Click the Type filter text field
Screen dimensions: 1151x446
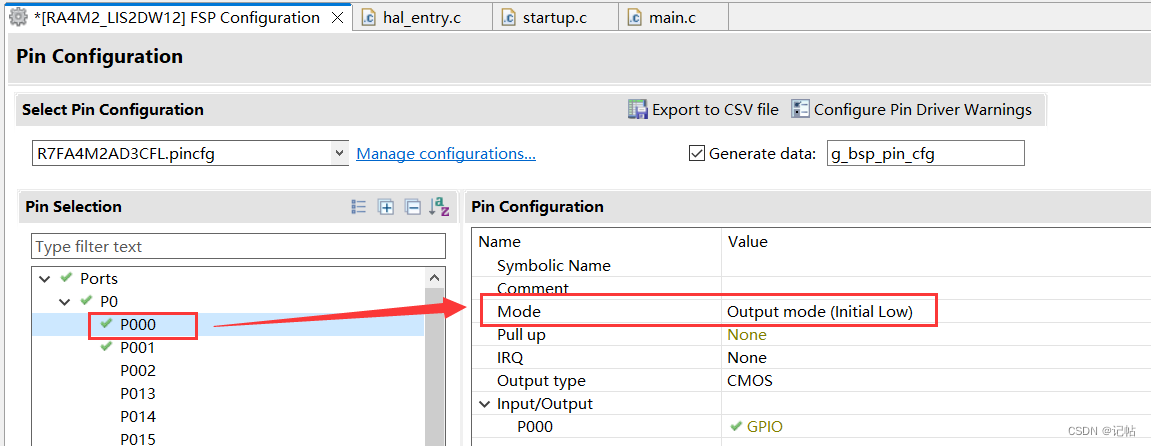tap(239, 246)
